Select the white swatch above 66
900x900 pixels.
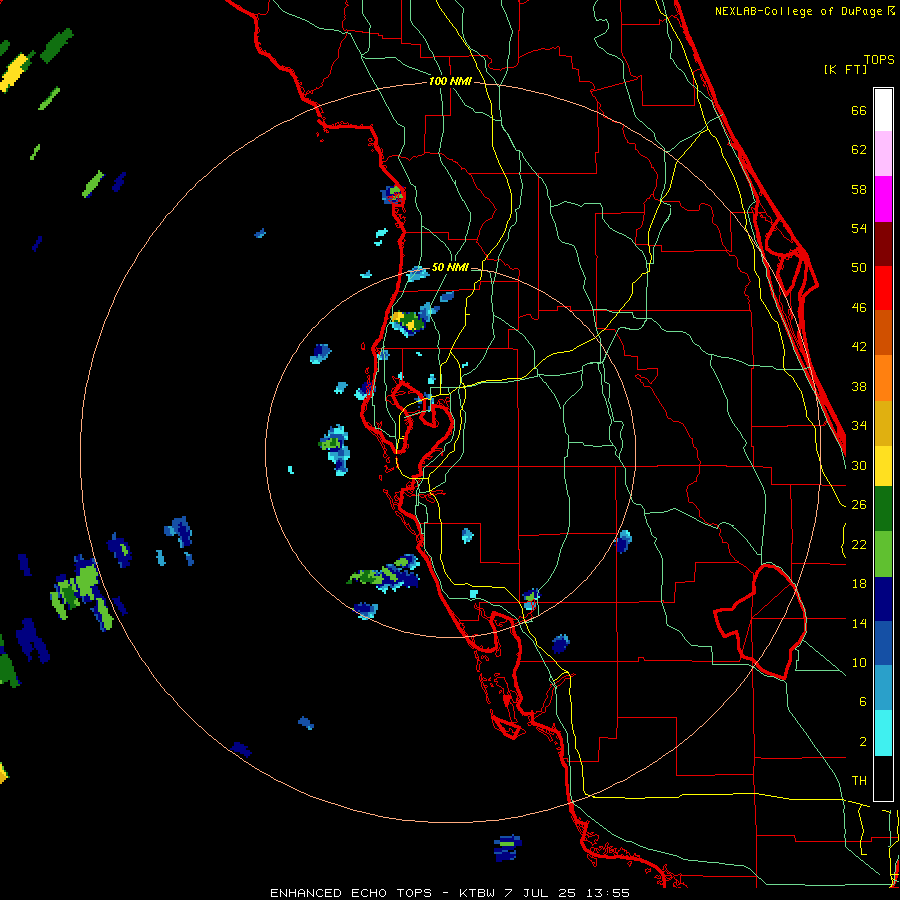click(x=883, y=110)
